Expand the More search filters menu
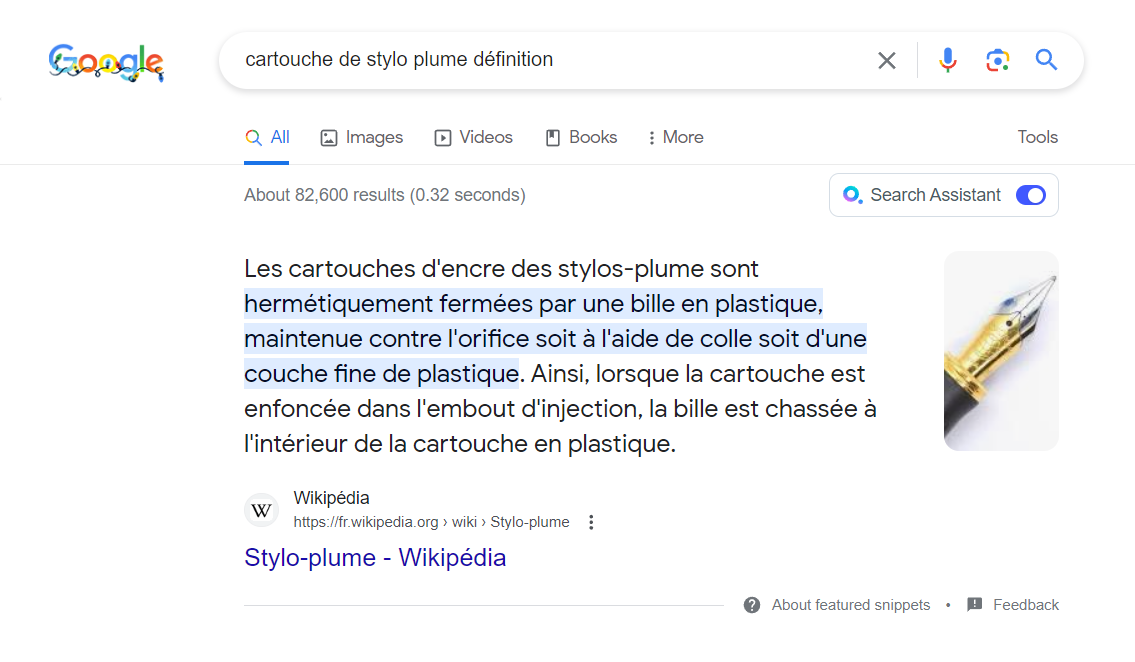The height and width of the screenshot is (662, 1135). click(x=675, y=138)
